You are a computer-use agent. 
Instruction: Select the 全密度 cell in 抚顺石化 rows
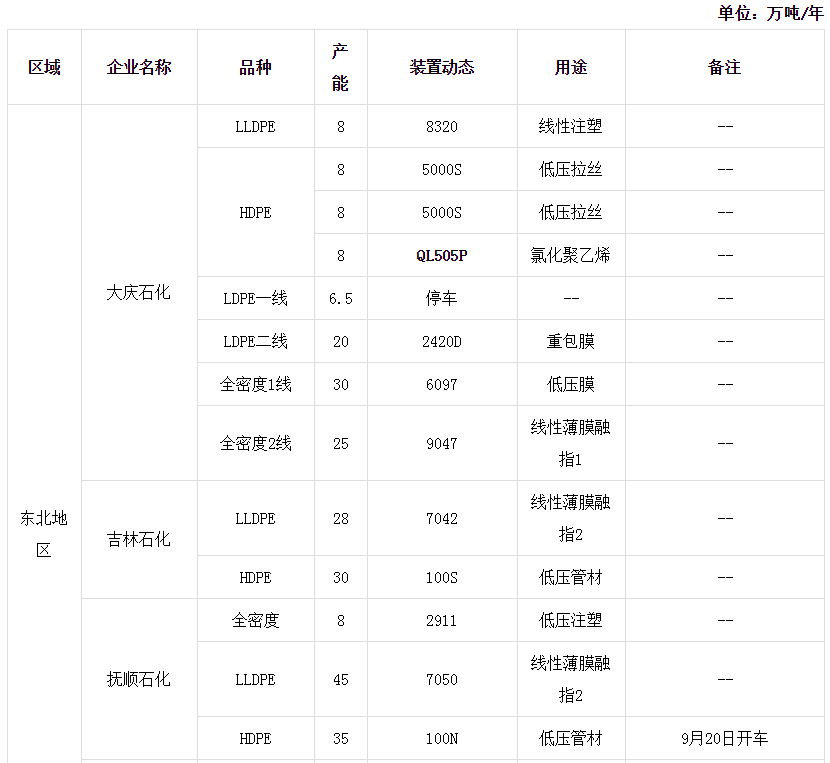coord(256,620)
